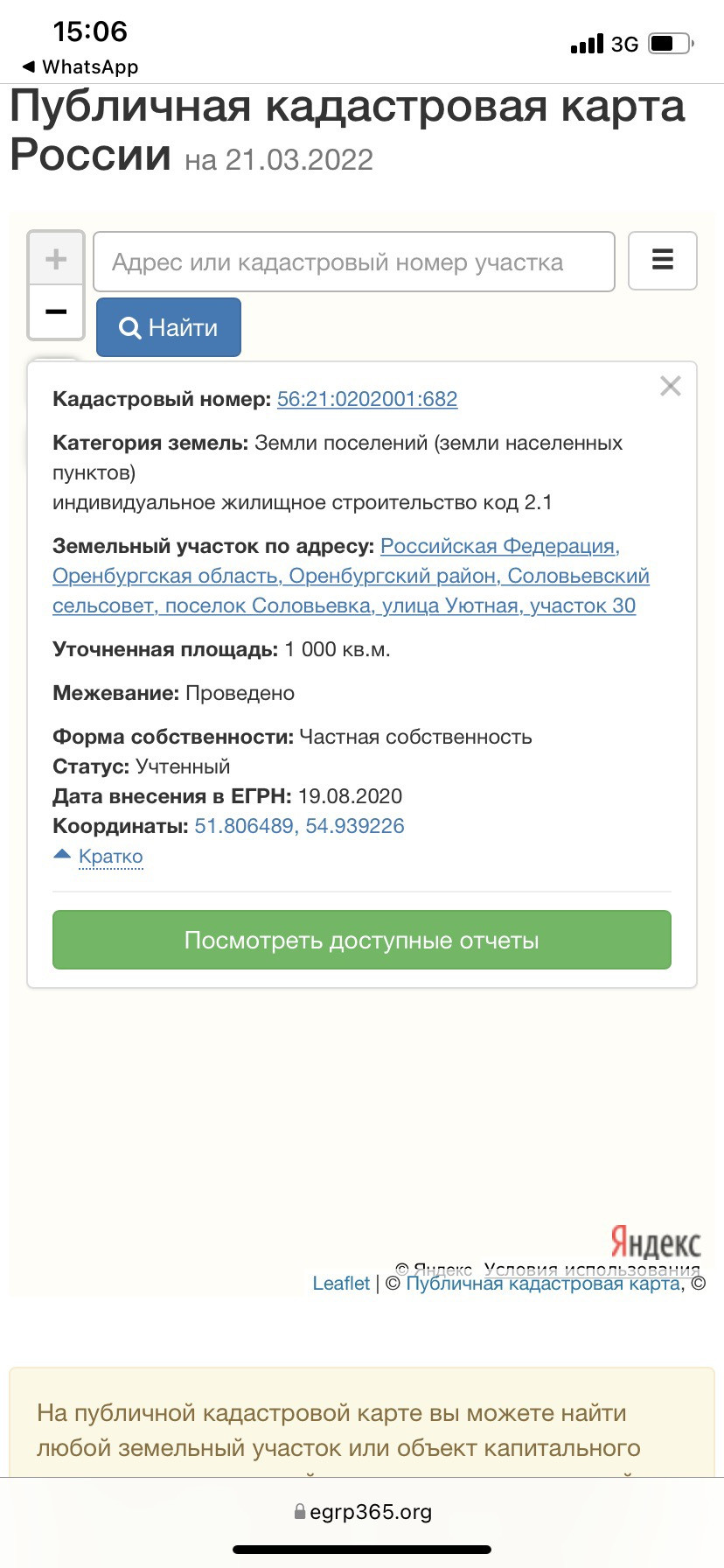The image size is (724, 1568).
Task: Click the lock icon beside the URL
Action: (x=300, y=1512)
